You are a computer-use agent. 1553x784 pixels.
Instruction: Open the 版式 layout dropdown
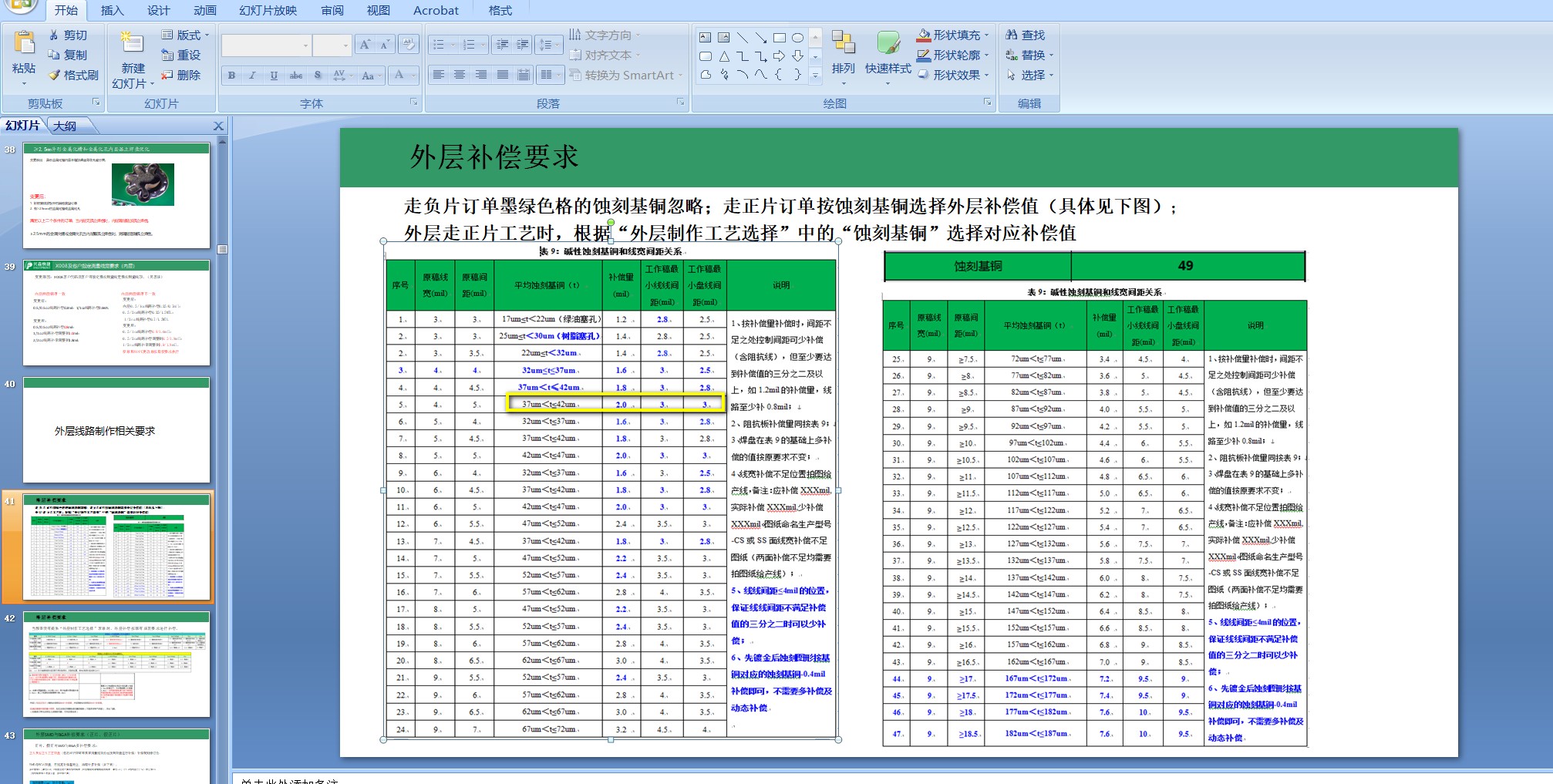(x=185, y=35)
